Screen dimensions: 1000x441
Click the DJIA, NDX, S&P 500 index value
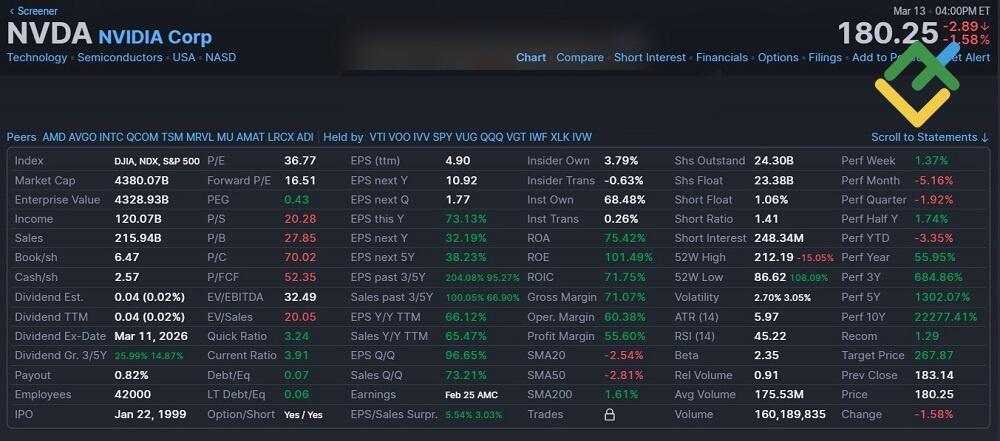click(157, 161)
